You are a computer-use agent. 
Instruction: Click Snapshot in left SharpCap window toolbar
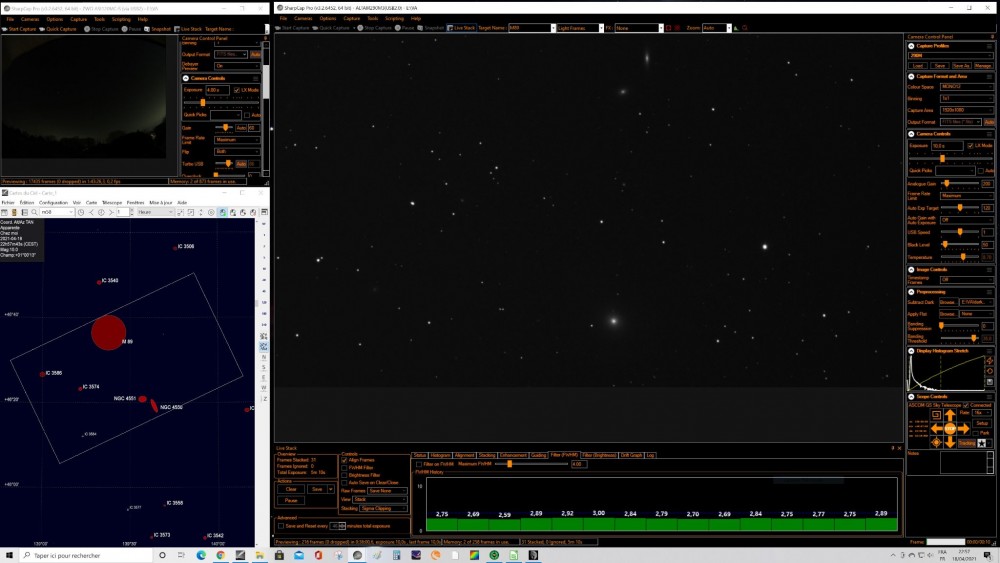pos(157,29)
